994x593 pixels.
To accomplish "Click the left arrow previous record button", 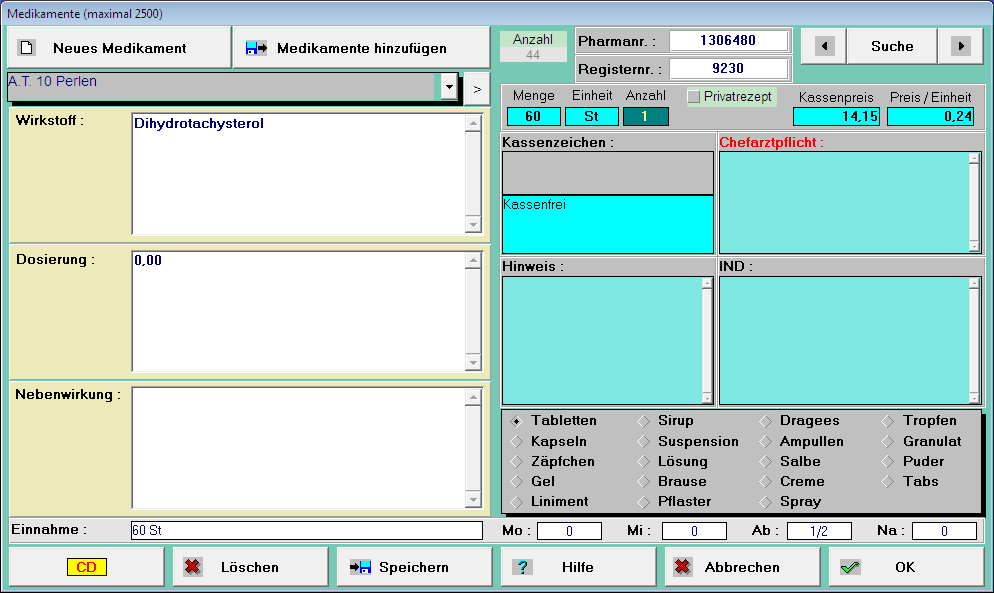I will click(824, 46).
